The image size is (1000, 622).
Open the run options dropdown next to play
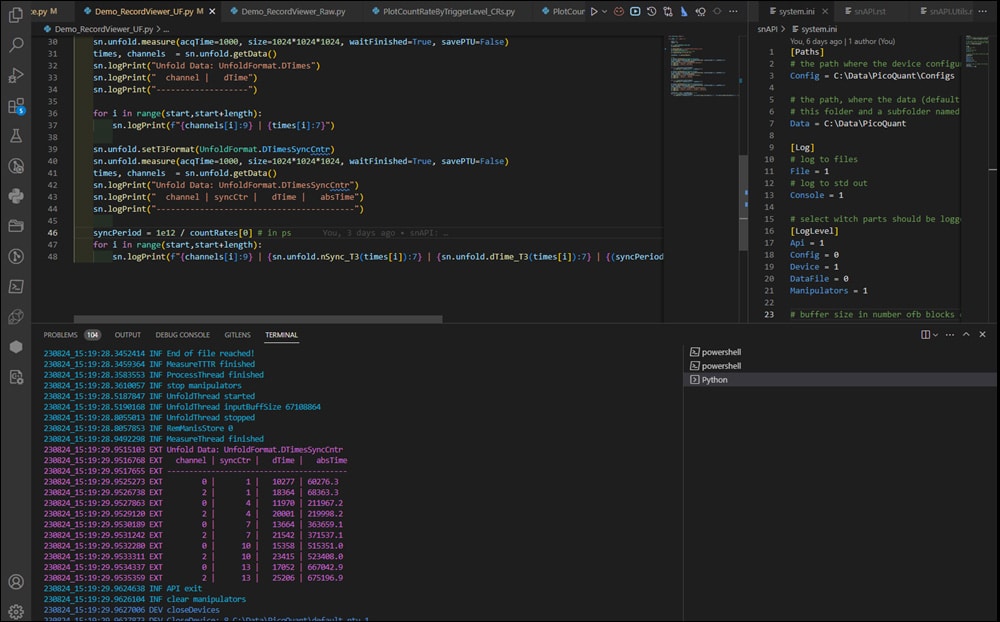tap(606, 12)
